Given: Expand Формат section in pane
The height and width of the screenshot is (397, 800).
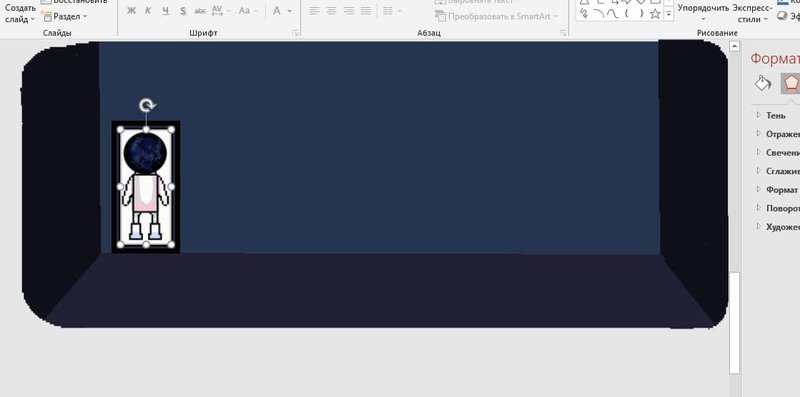Looking at the screenshot, I should (778, 189).
